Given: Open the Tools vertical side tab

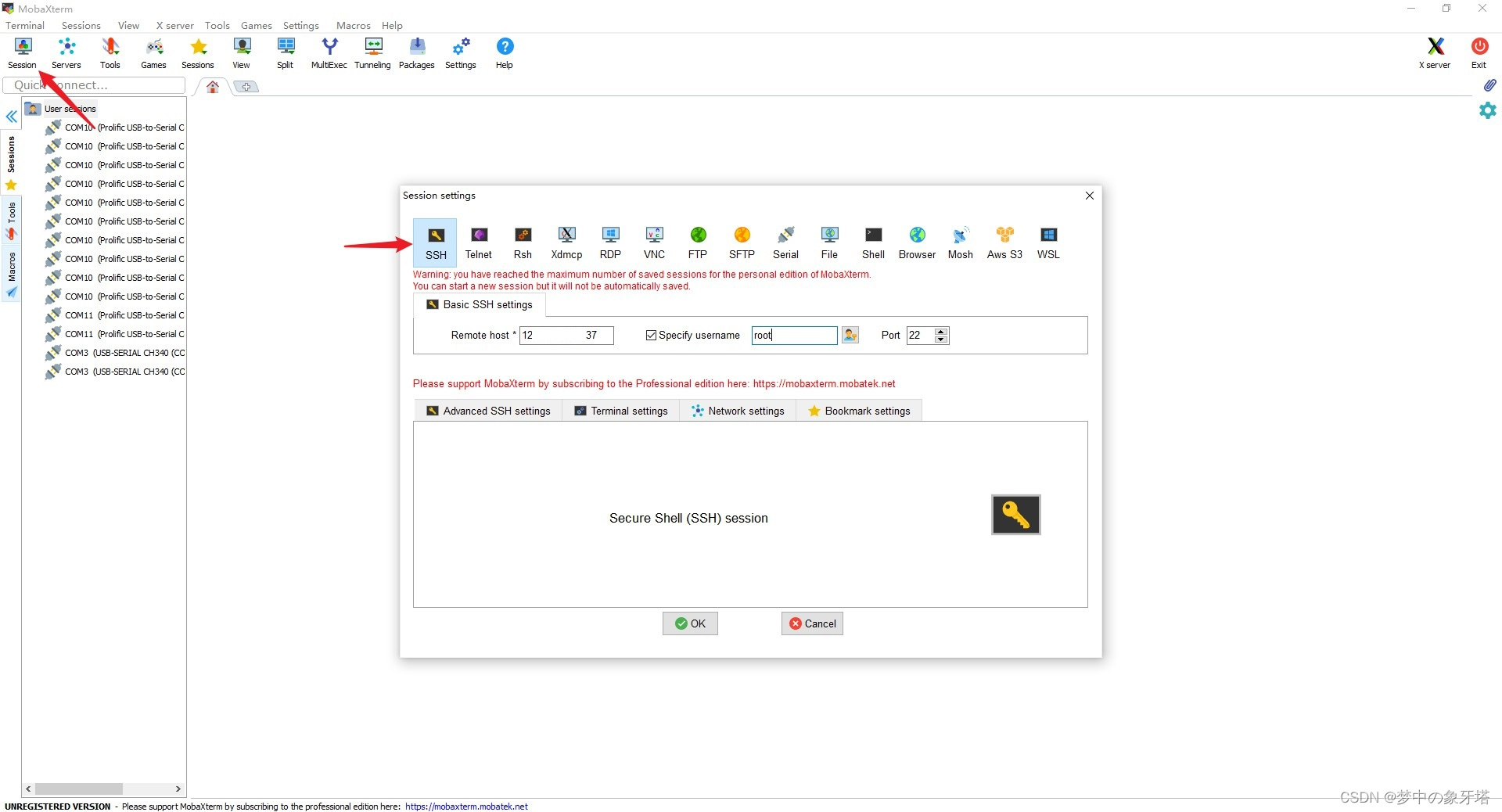Looking at the screenshot, I should 11,221.
